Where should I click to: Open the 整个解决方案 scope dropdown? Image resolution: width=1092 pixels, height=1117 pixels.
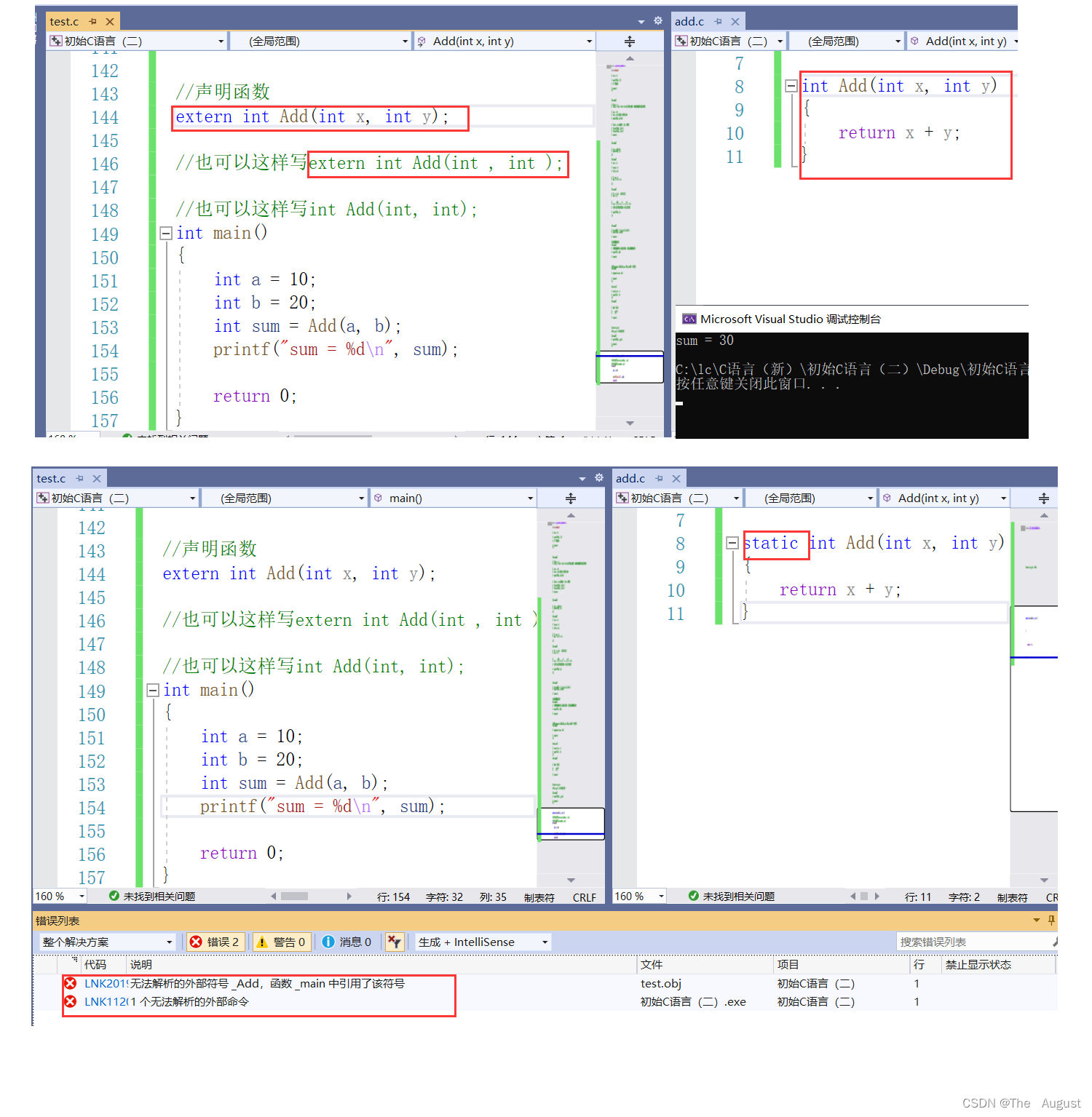[108, 942]
